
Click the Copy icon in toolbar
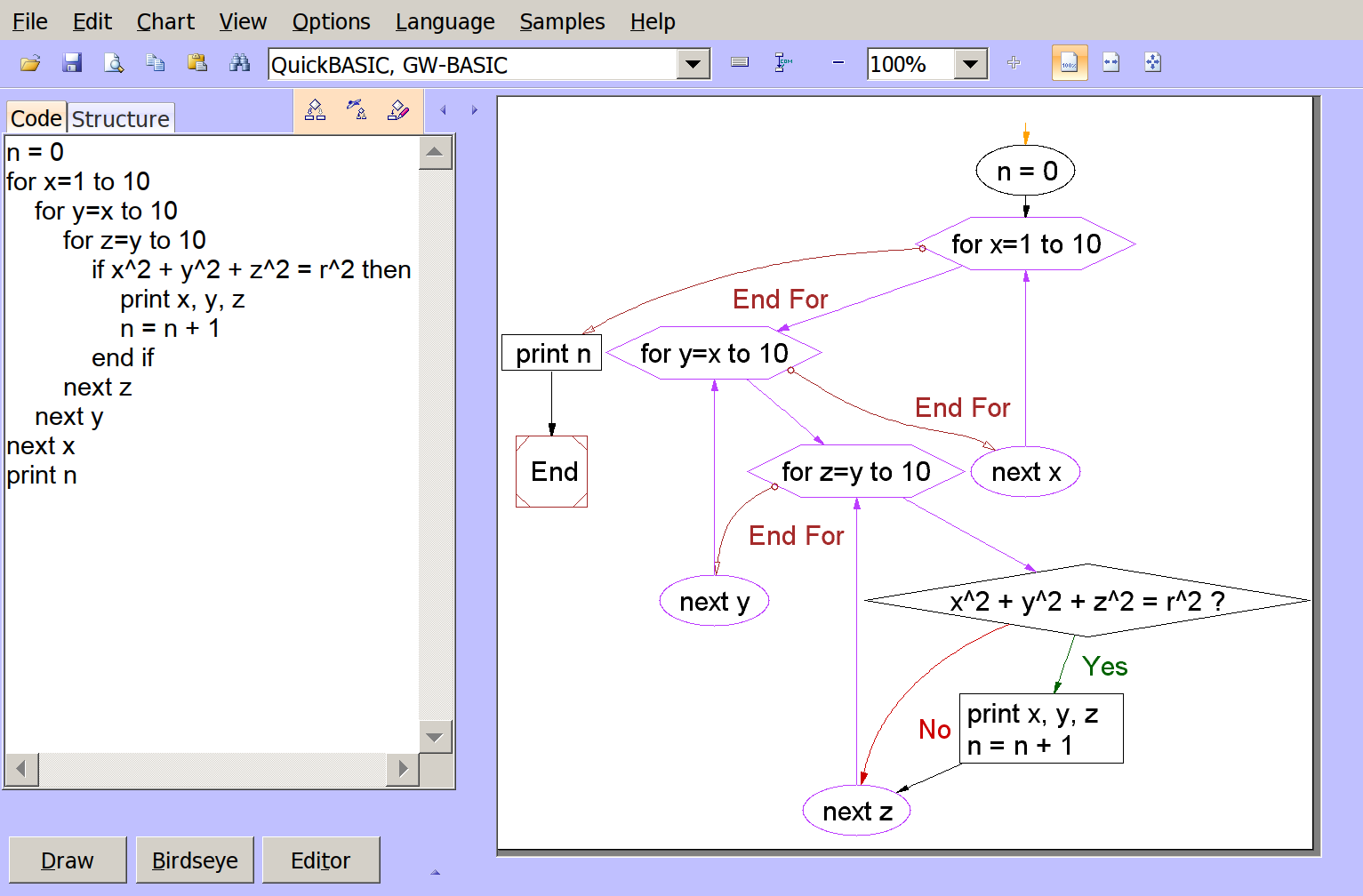tap(156, 63)
